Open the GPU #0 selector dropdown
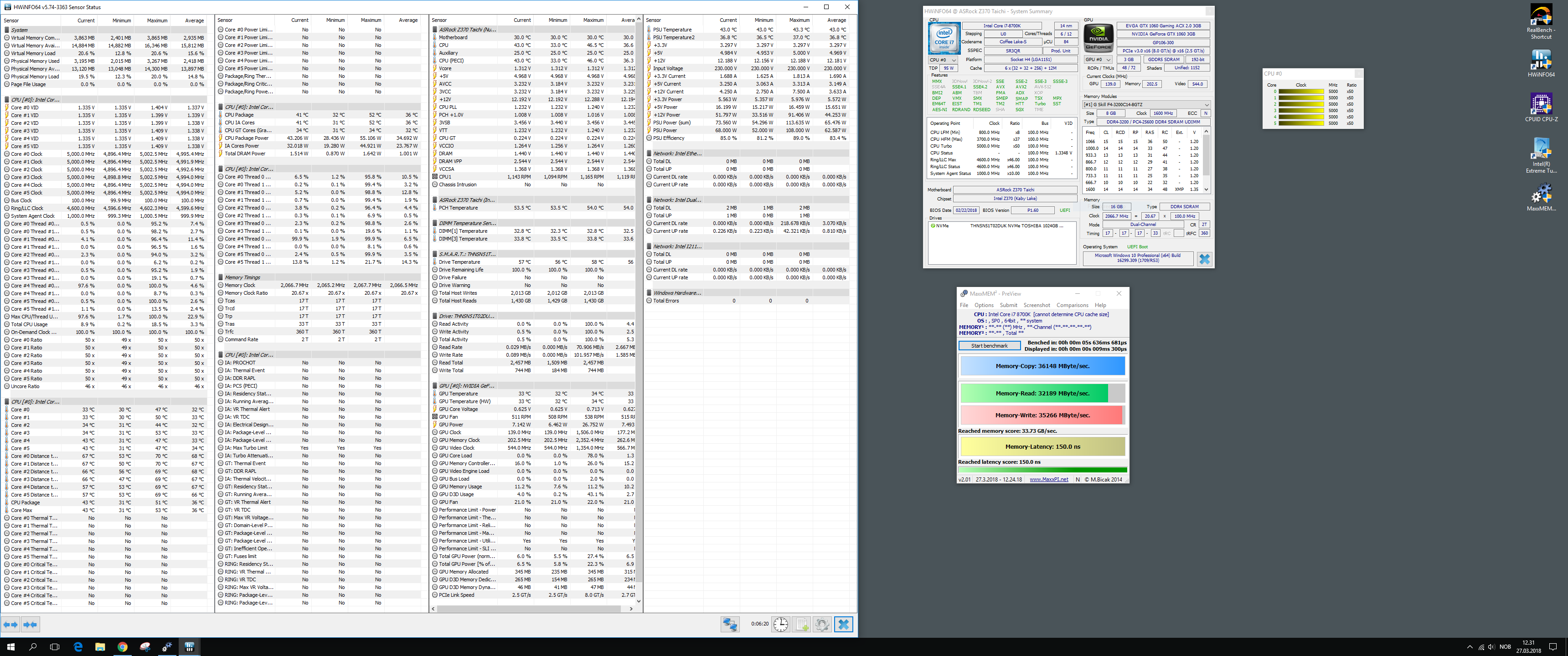 click(x=1099, y=60)
